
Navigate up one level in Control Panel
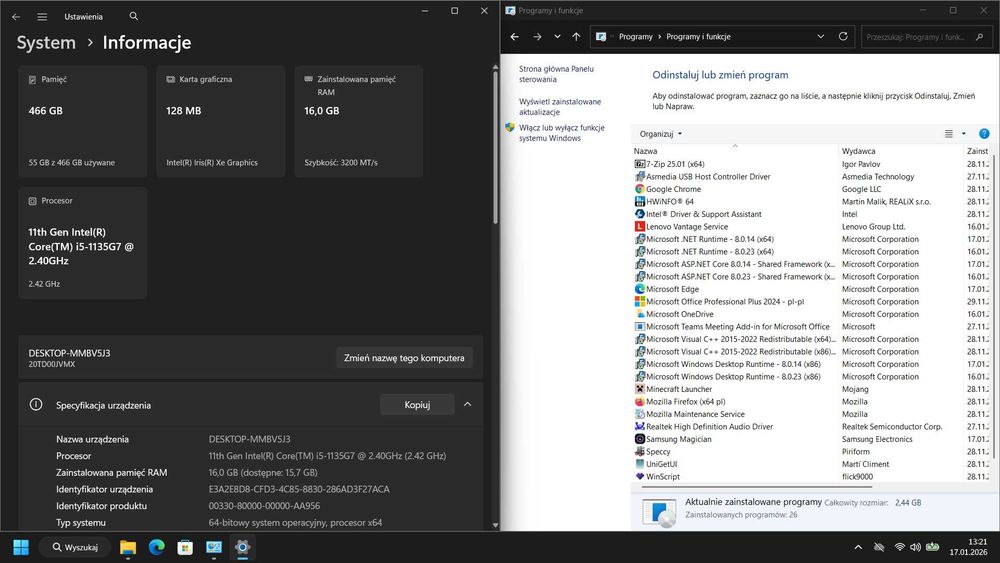point(577,37)
